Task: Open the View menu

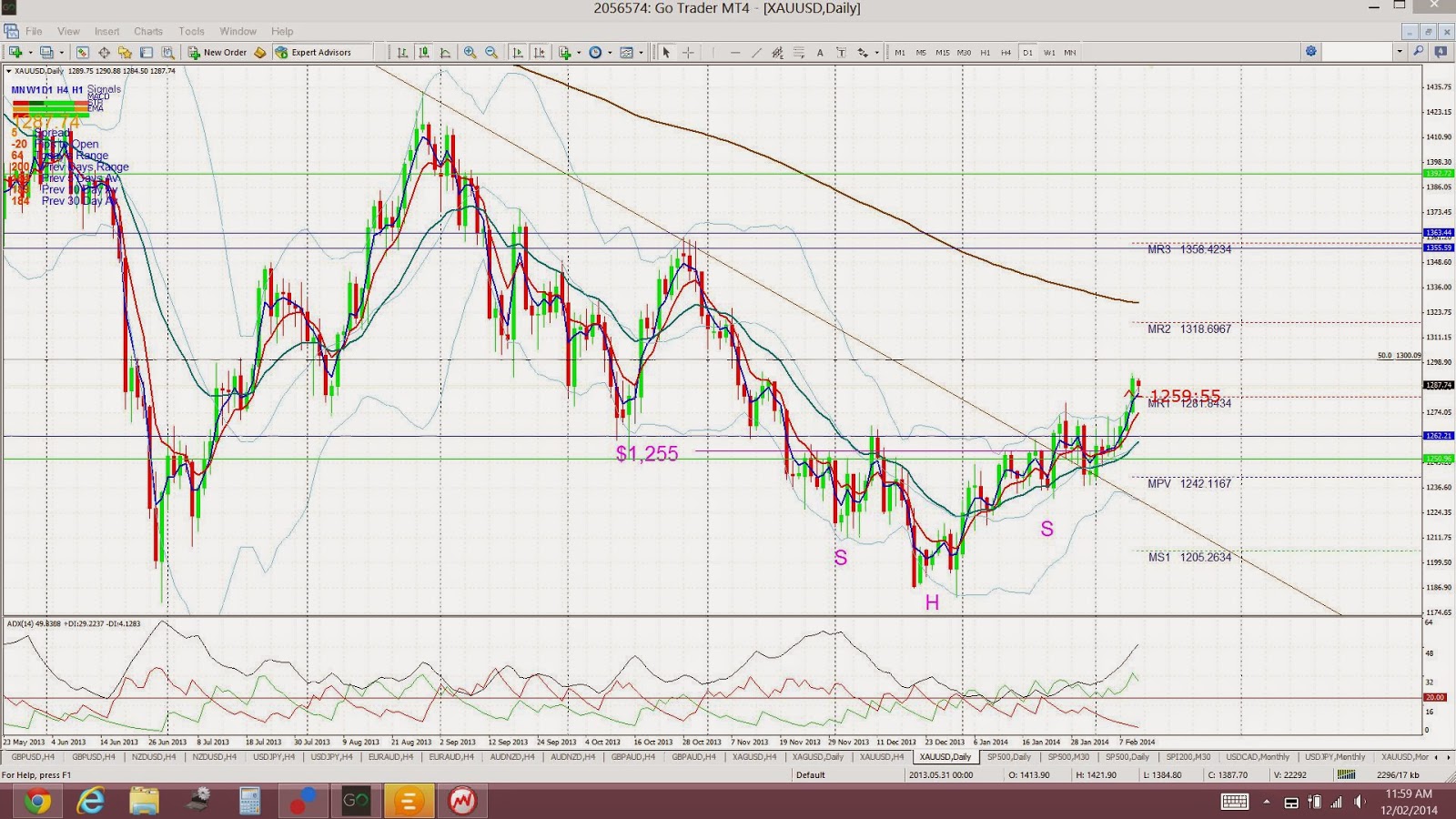Action: pyautogui.click(x=68, y=31)
